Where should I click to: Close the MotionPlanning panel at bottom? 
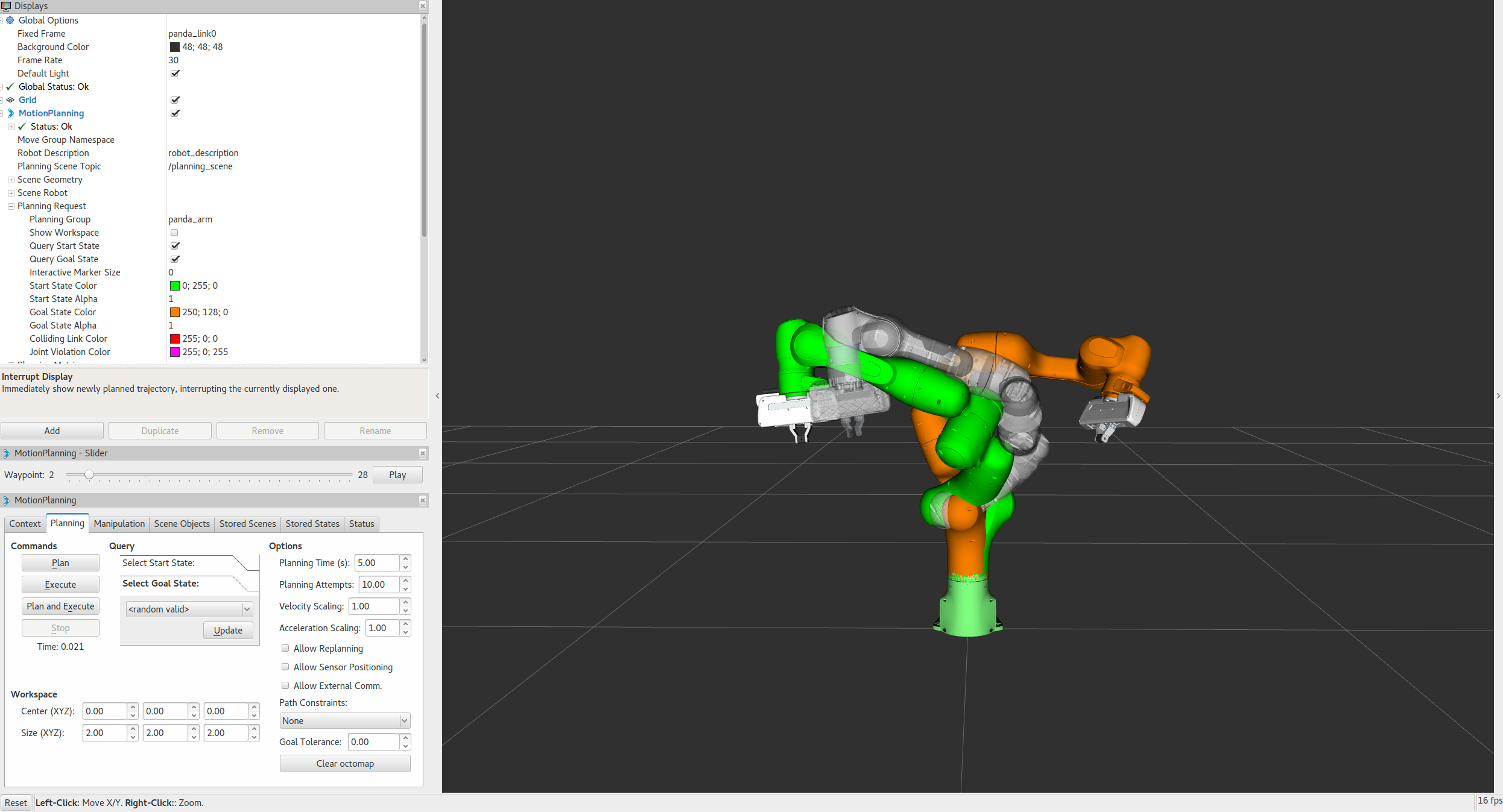tap(423, 500)
